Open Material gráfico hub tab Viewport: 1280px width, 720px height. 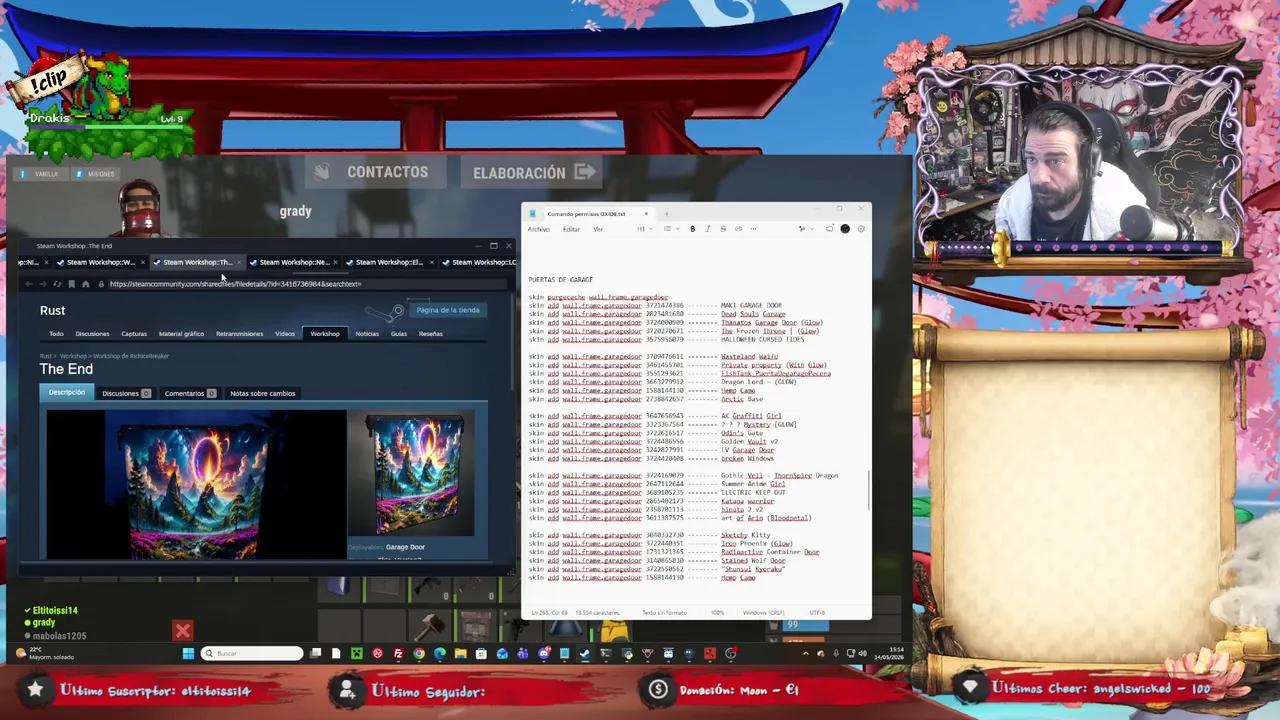pyautogui.click(x=181, y=334)
